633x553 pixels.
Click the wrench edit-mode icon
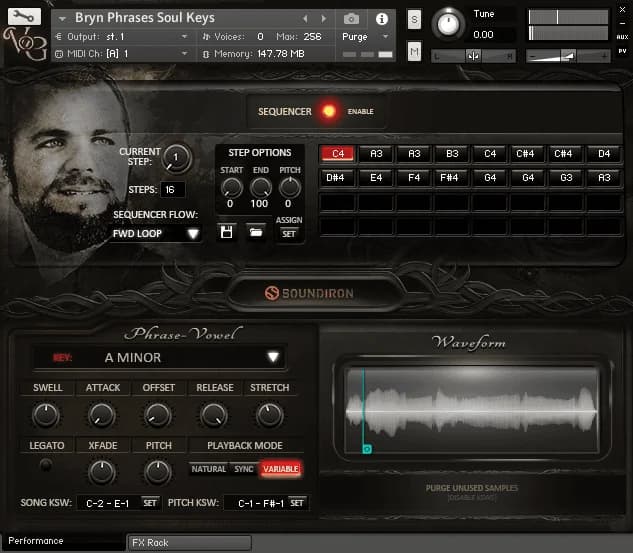tap(24, 16)
